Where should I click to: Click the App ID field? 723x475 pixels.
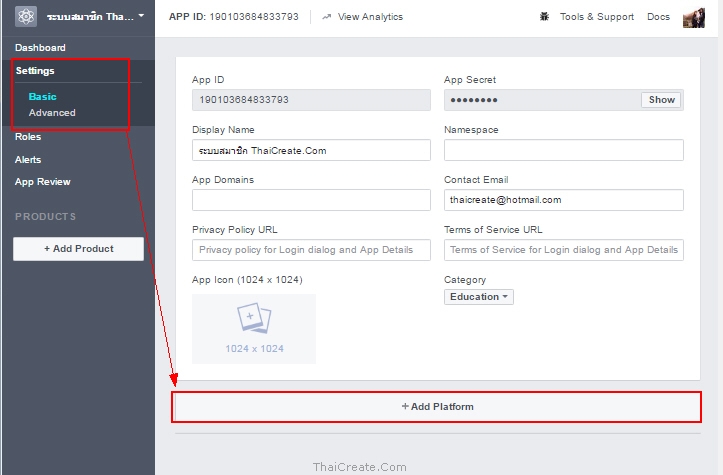311,100
